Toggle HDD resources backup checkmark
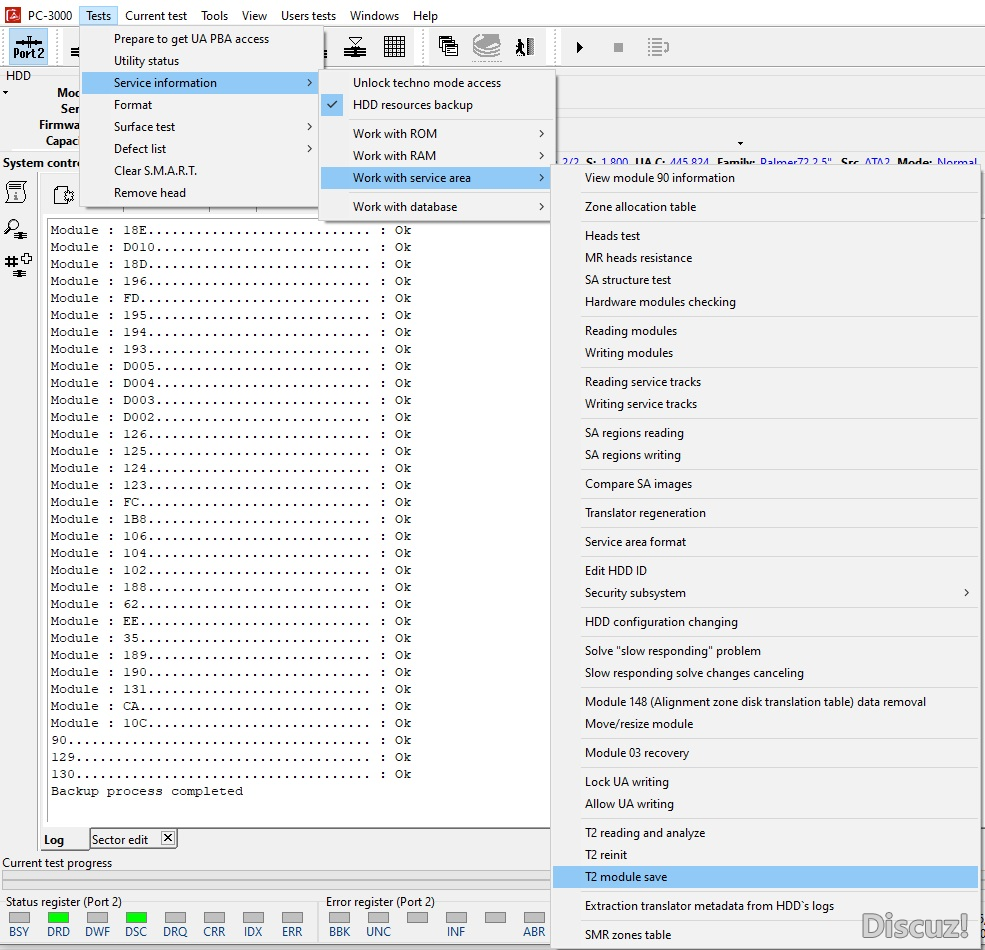This screenshot has width=985, height=950. [332, 105]
